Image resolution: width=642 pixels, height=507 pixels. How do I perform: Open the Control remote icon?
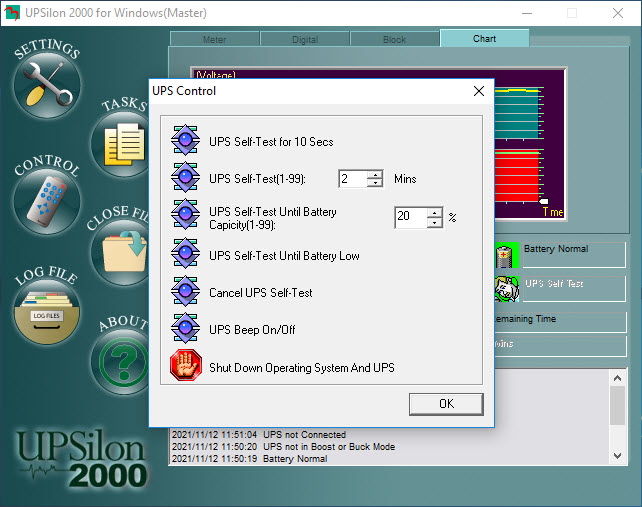tap(47, 202)
